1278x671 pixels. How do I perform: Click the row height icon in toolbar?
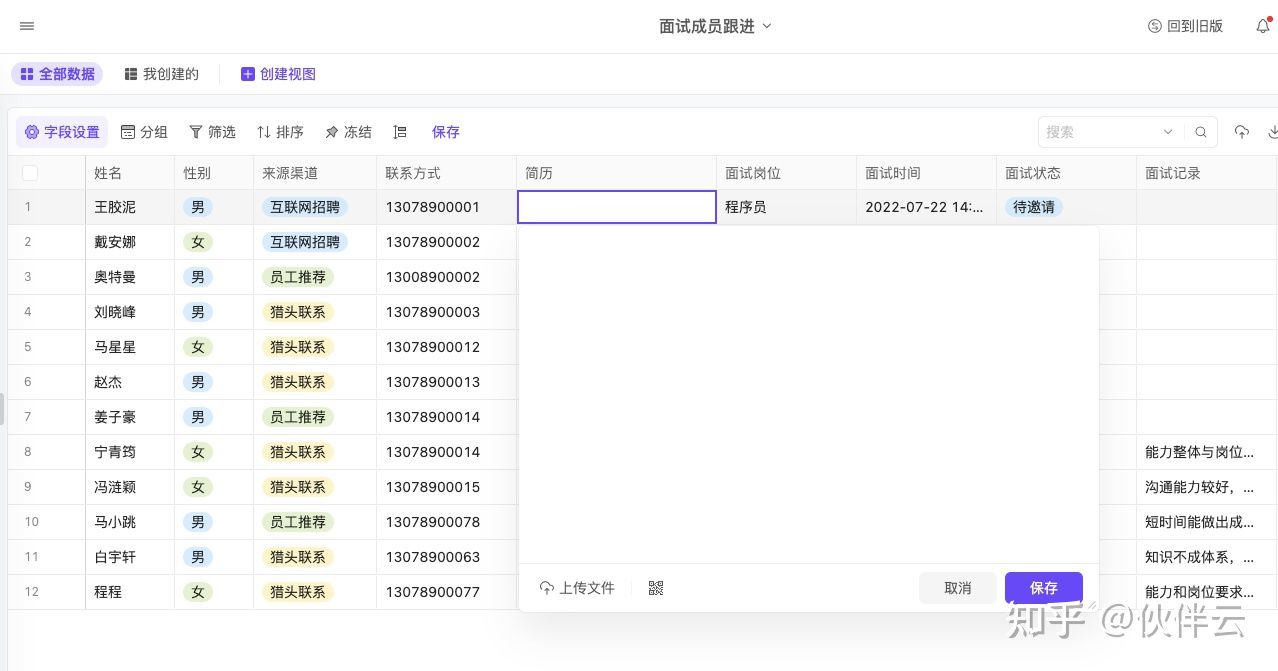[400, 132]
